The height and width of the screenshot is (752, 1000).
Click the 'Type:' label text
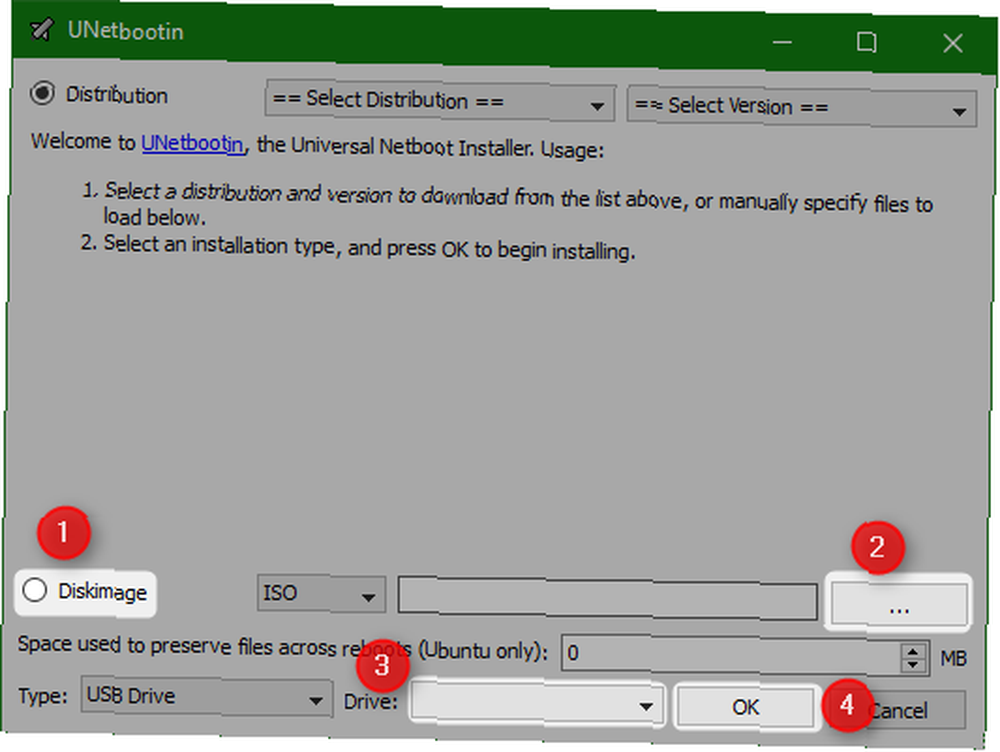tap(42, 695)
